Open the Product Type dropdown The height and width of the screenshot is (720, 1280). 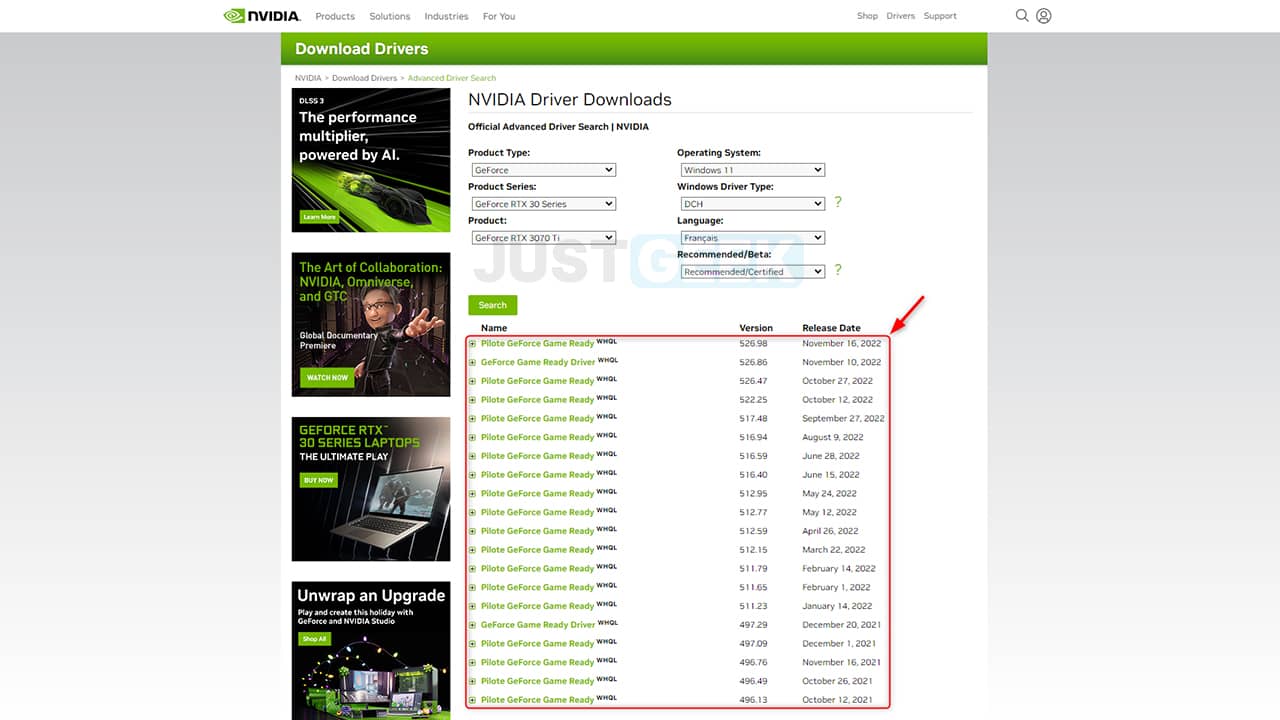544,170
